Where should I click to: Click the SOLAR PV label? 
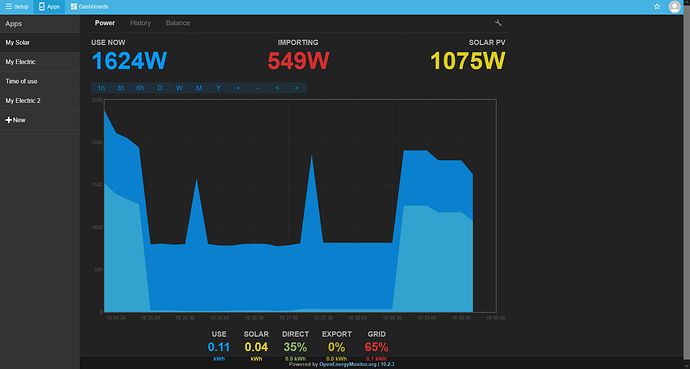(x=487, y=43)
